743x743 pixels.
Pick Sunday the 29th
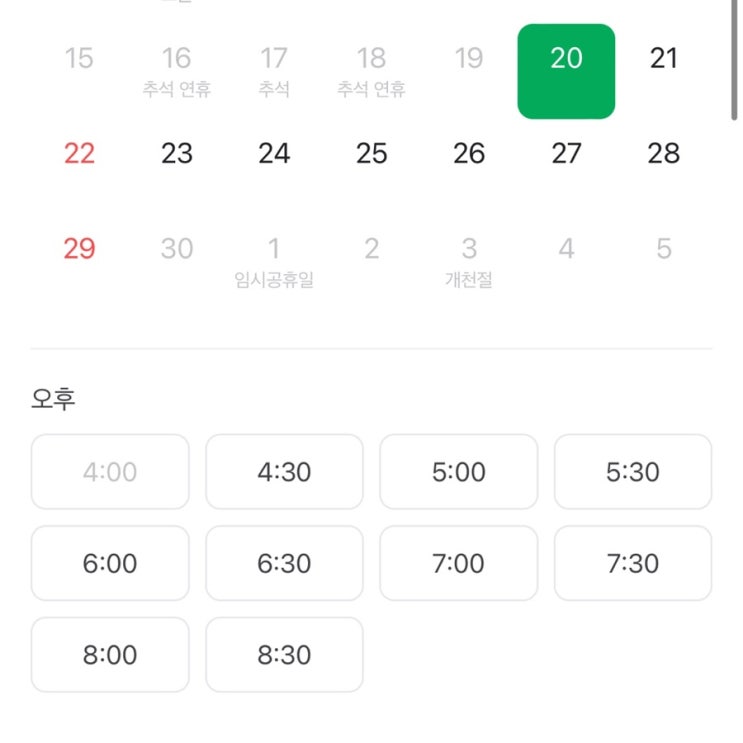79,248
